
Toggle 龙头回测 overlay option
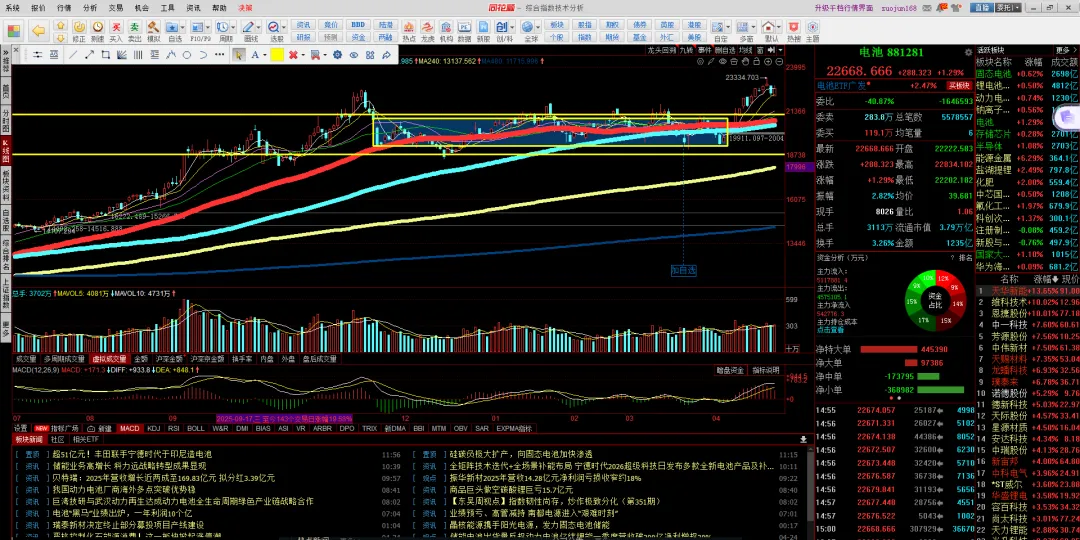coord(661,50)
